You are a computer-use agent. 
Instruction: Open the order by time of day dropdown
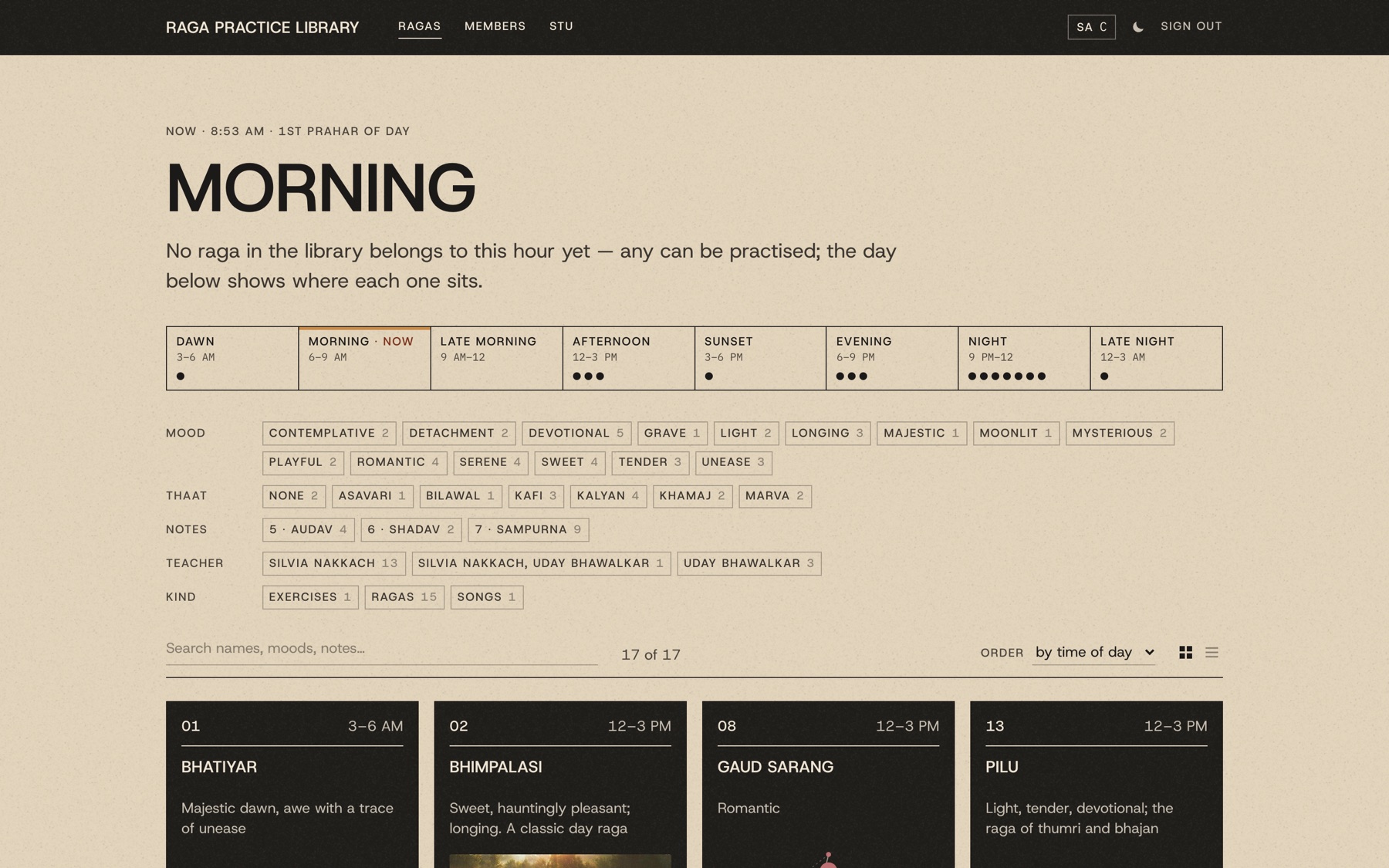pos(1094,653)
